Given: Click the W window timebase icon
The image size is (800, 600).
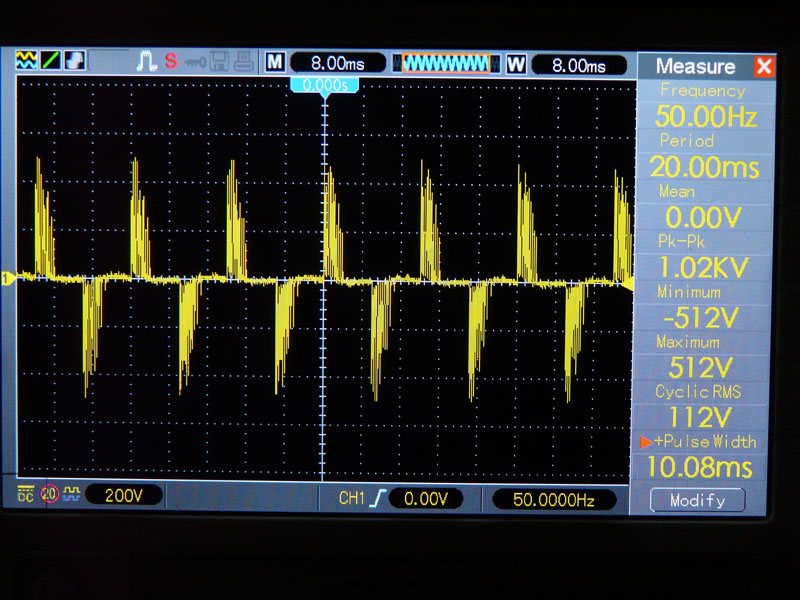Looking at the screenshot, I should [x=516, y=64].
